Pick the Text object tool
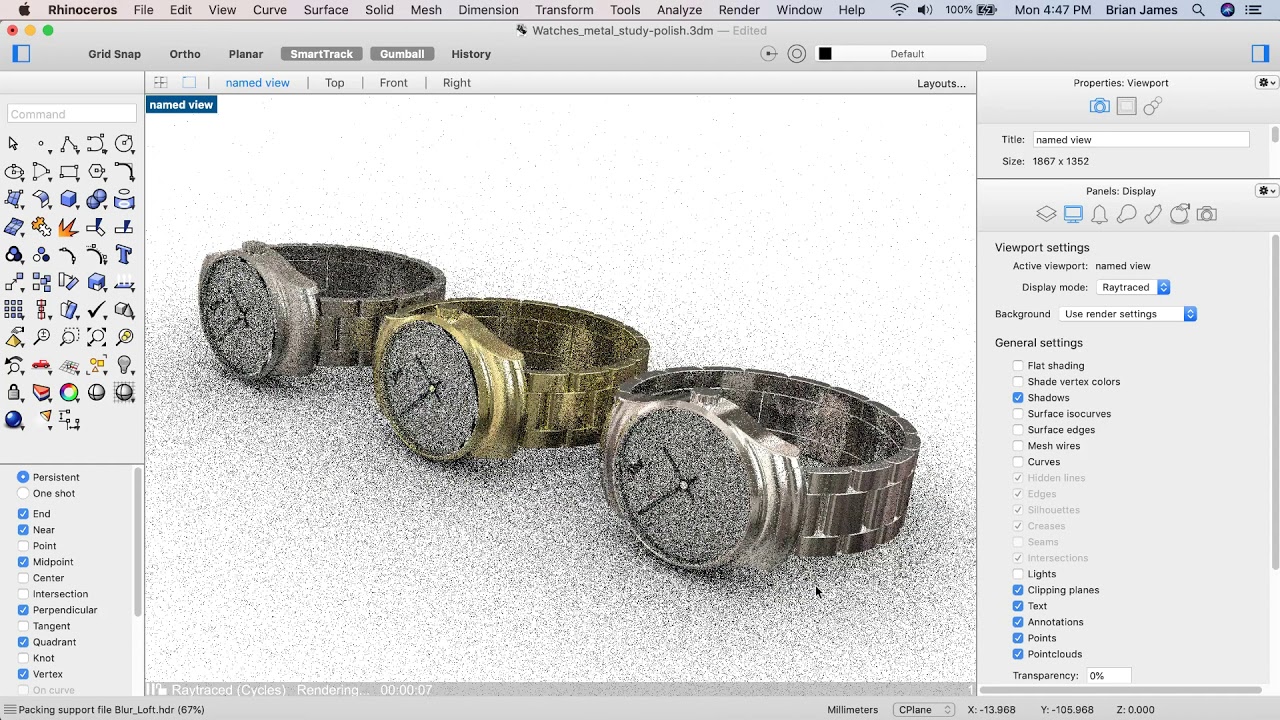The height and width of the screenshot is (720, 1280). pyautogui.click(x=124, y=254)
